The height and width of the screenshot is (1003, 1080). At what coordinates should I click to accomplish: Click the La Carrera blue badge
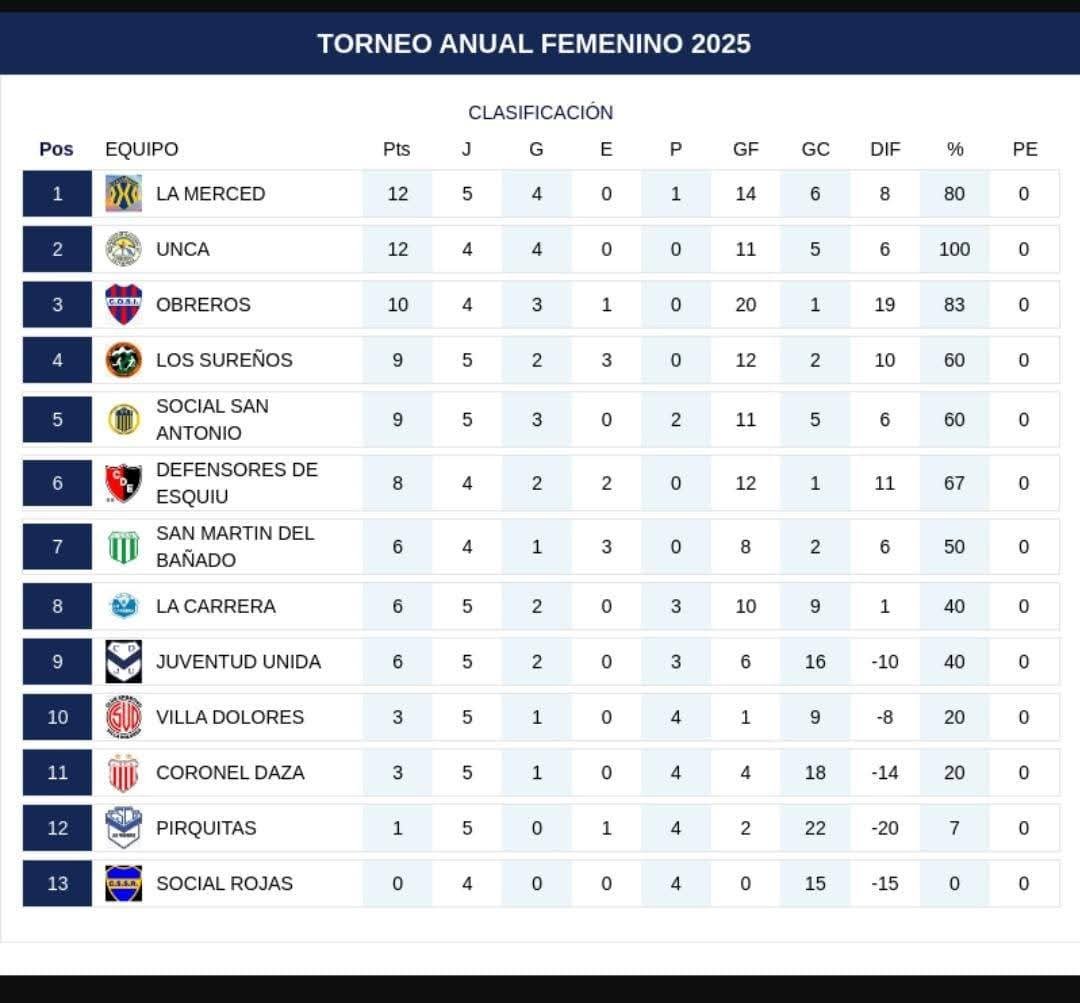(x=124, y=606)
